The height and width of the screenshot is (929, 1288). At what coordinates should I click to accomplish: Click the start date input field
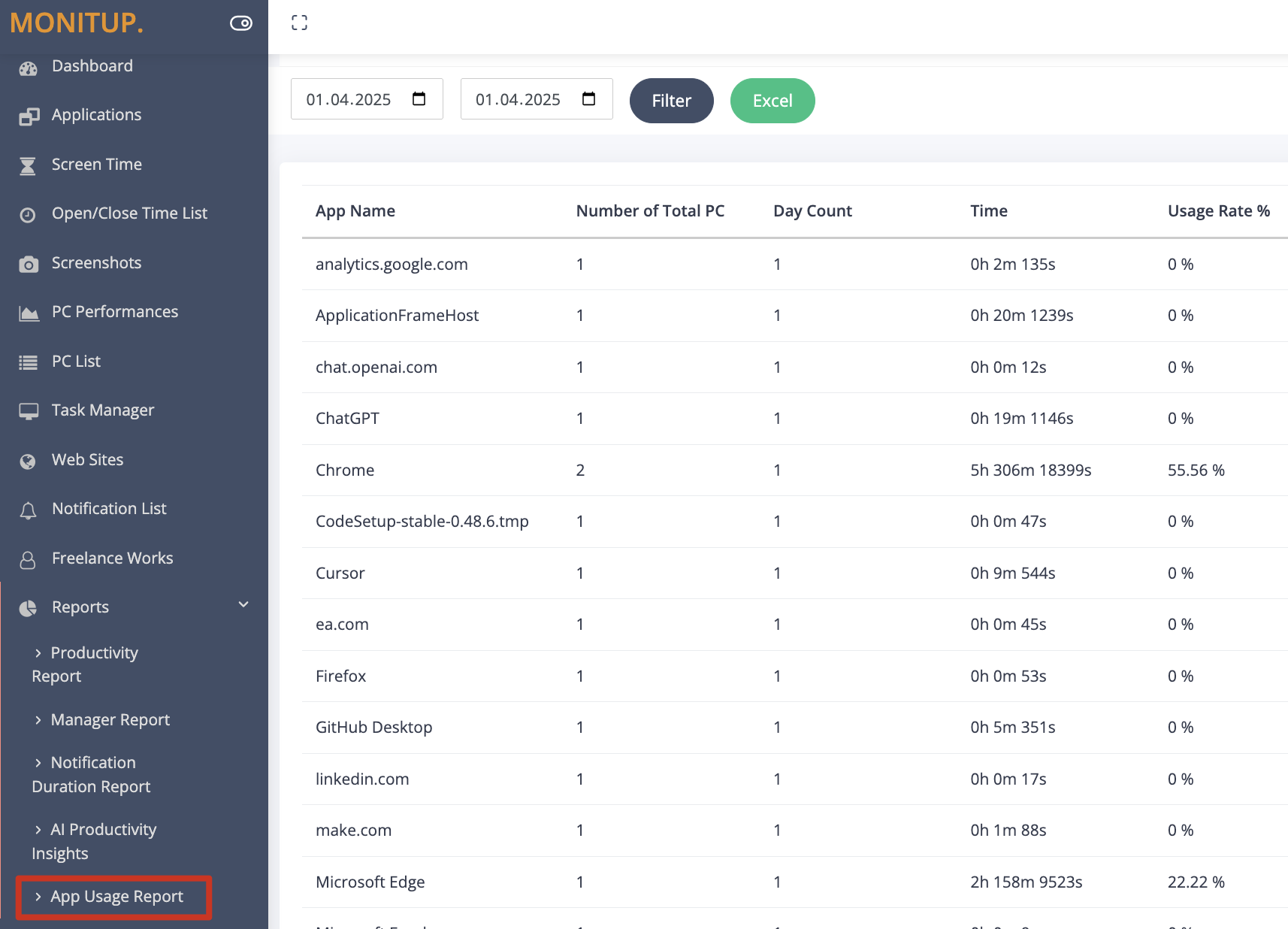[x=367, y=99]
